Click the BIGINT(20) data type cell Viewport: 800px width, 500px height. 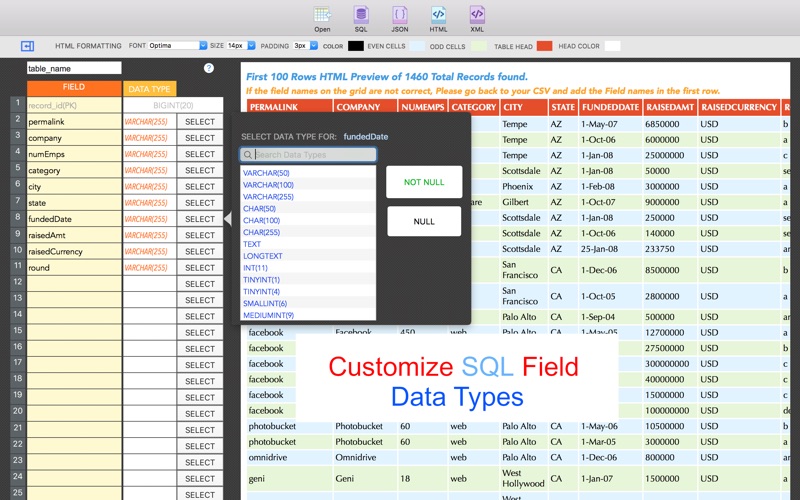173,106
